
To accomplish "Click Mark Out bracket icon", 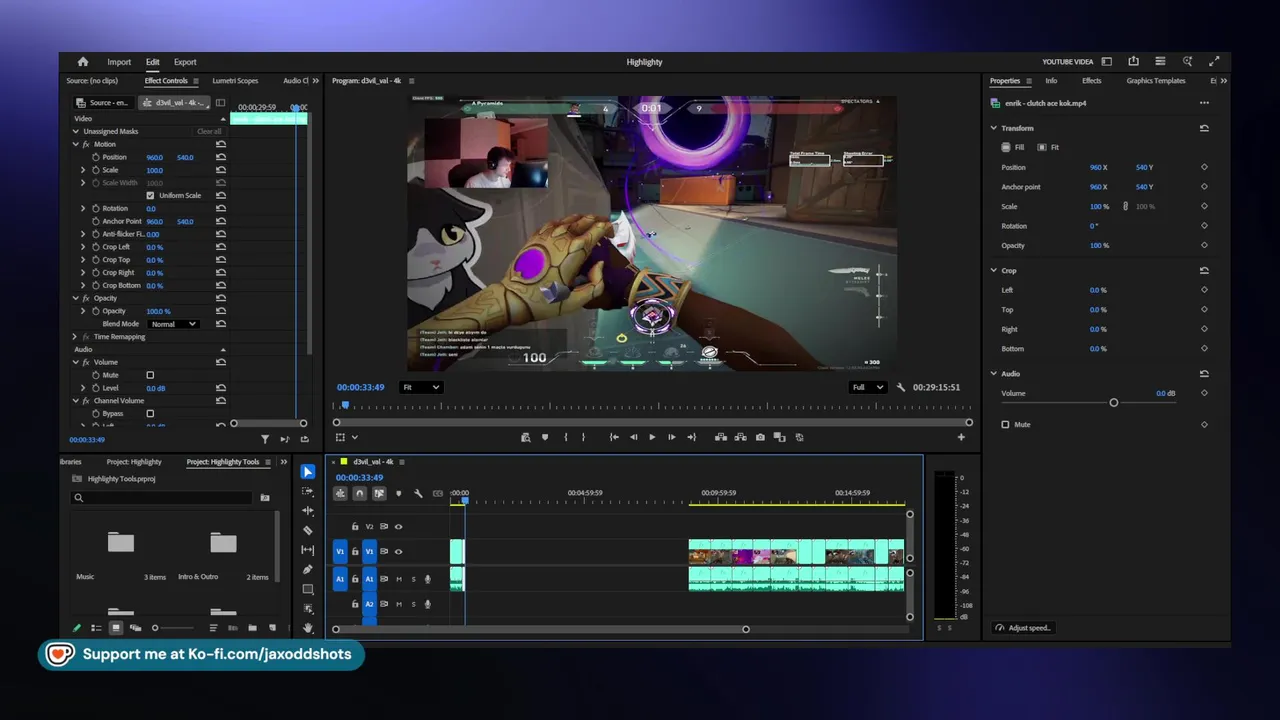I will pyautogui.click(x=584, y=437).
